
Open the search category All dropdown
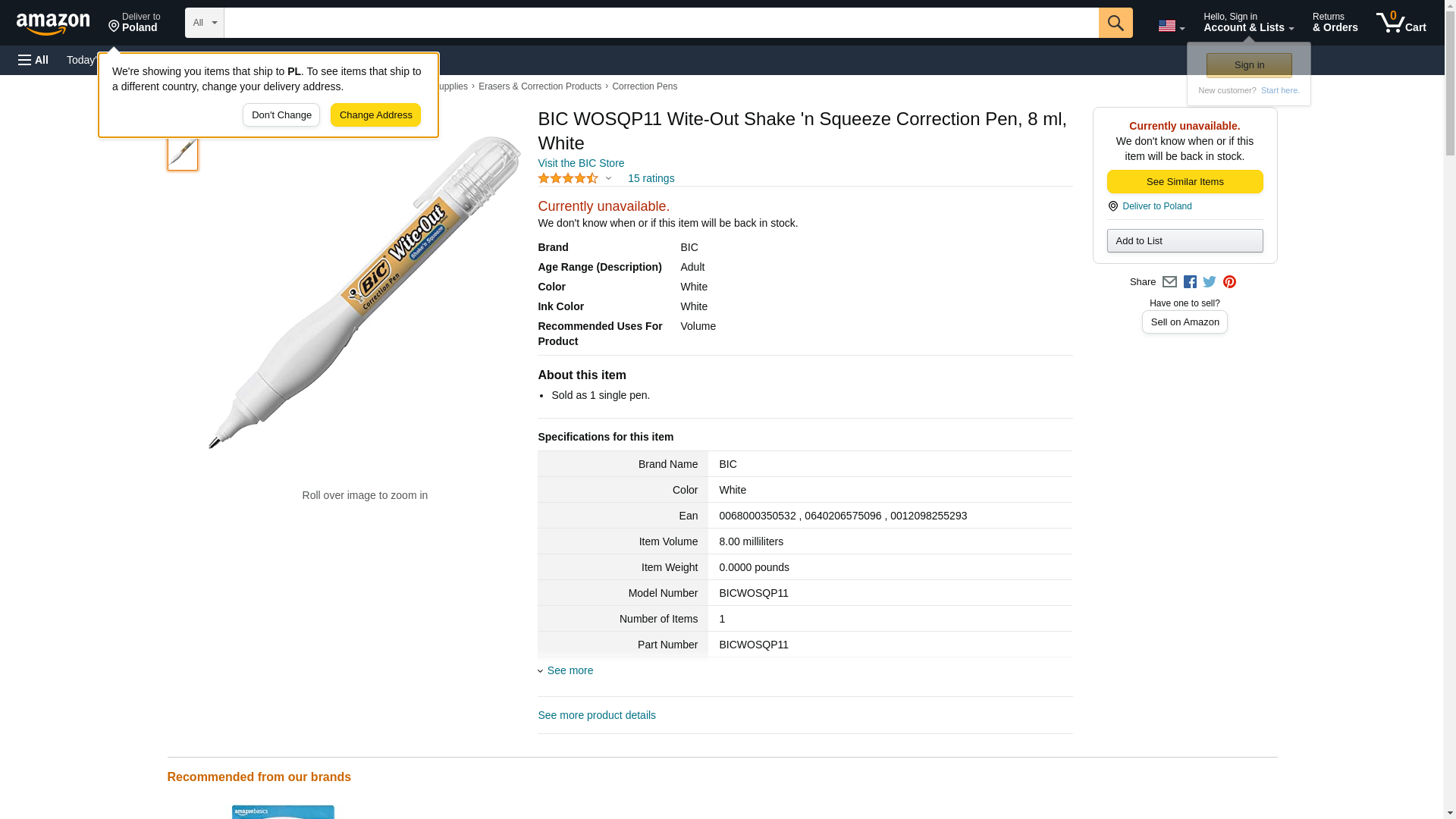tap(204, 23)
